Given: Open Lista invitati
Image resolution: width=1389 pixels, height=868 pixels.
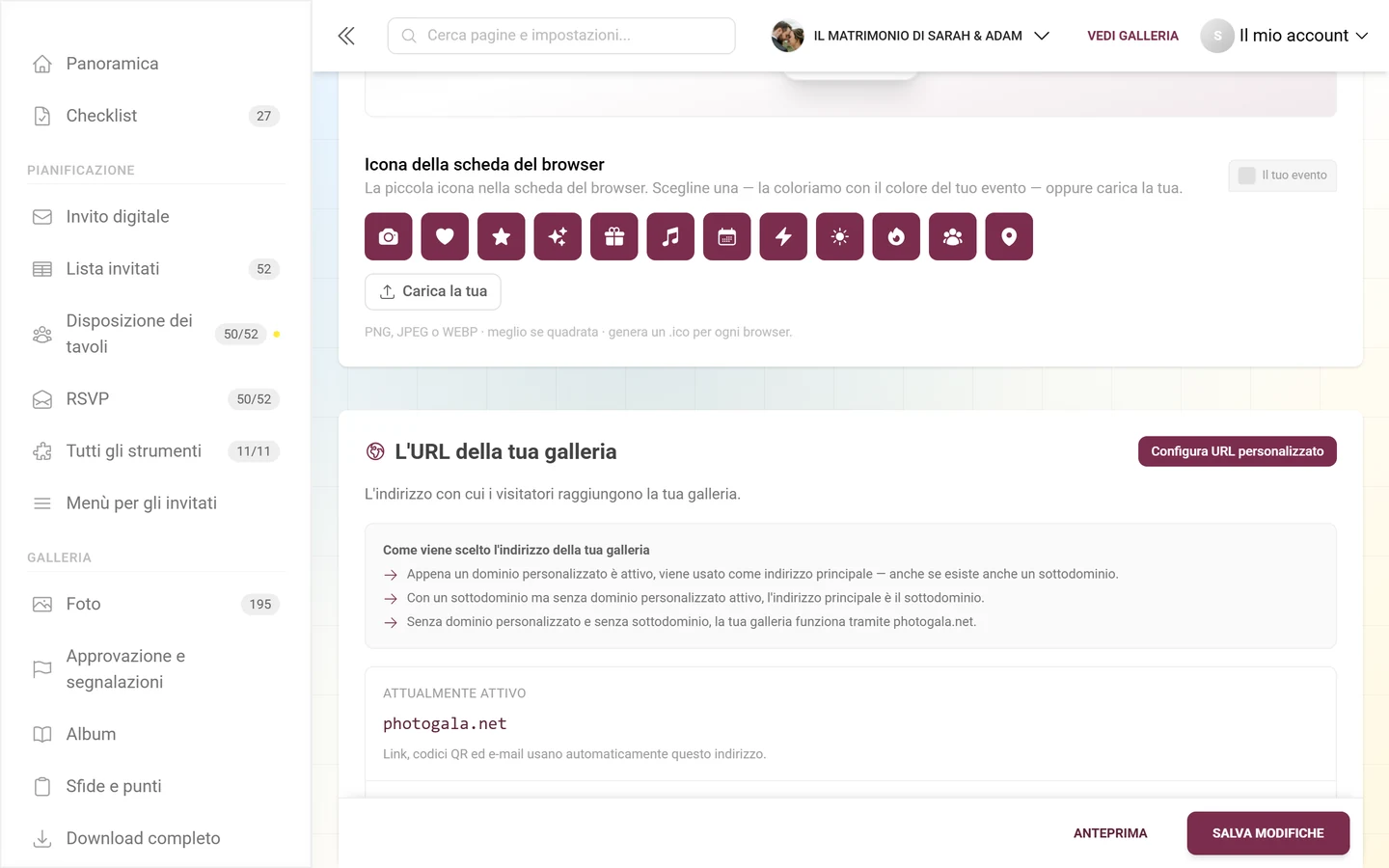Looking at the screenshot, I should click(154, 269).
